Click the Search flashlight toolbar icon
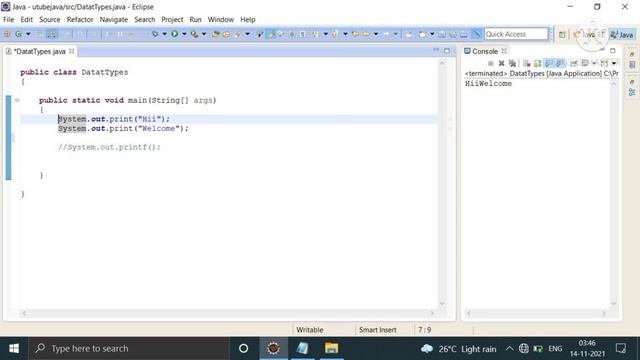Image resolution: width=640 pixels, height=360 pixels. point(238,34)
